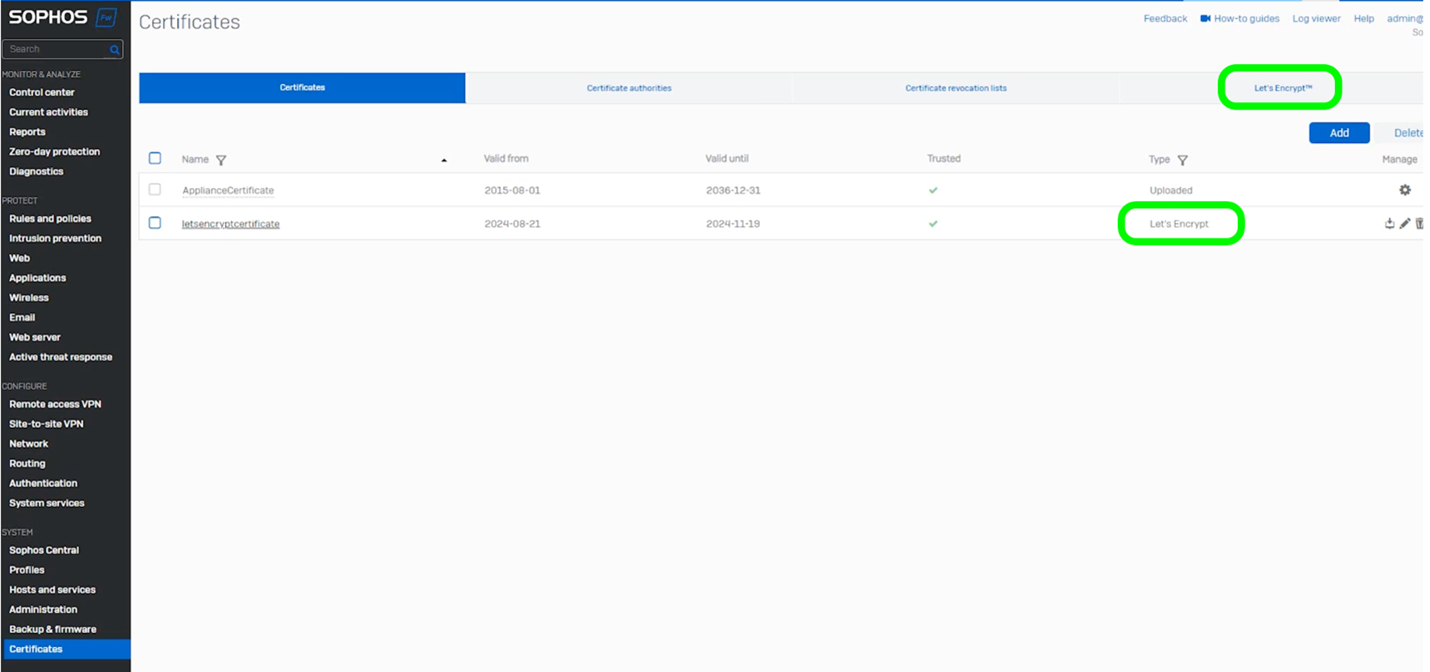This screenshot has width=1430, height=672.
Task: Check the ApplianceCertificate row checkbox
Action: pyautogui.click(x=155, y=189)
